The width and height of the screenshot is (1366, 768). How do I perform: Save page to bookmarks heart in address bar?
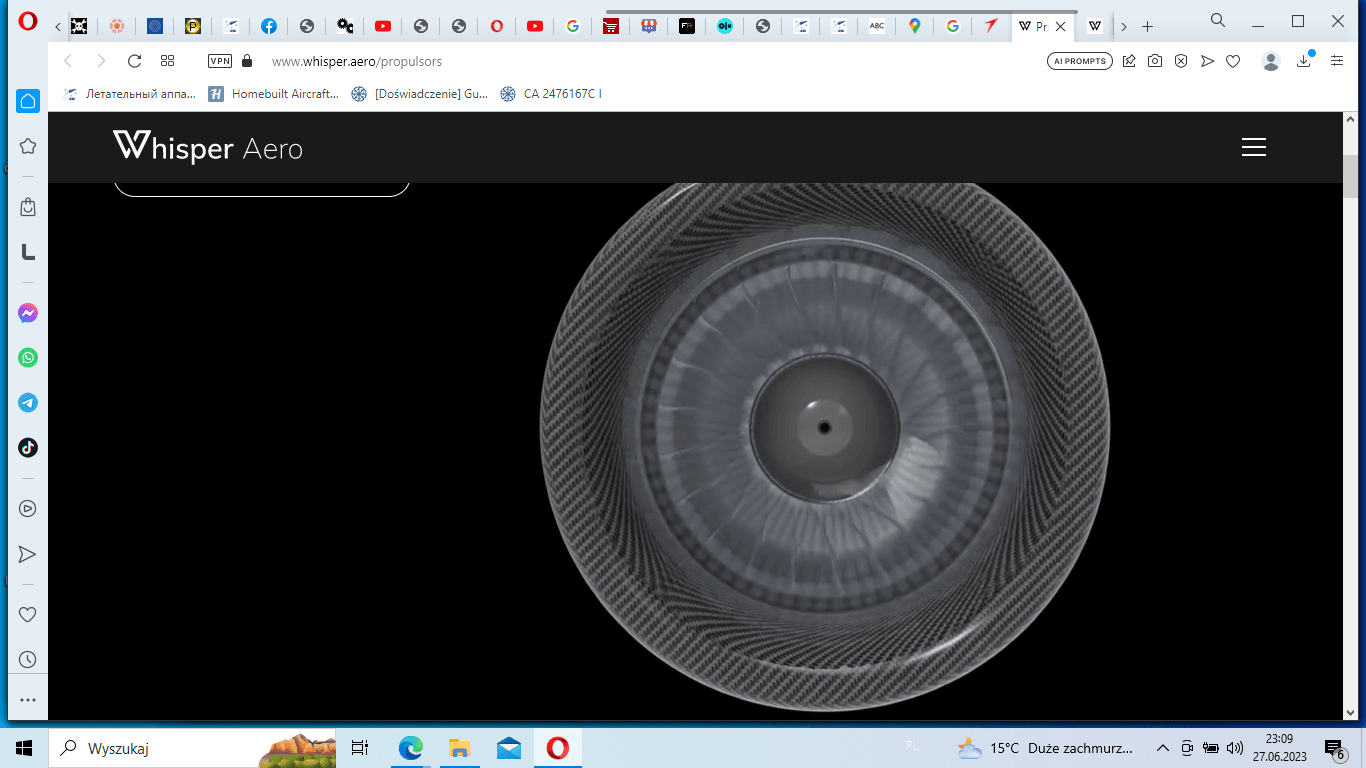[x=1233, y=61]
